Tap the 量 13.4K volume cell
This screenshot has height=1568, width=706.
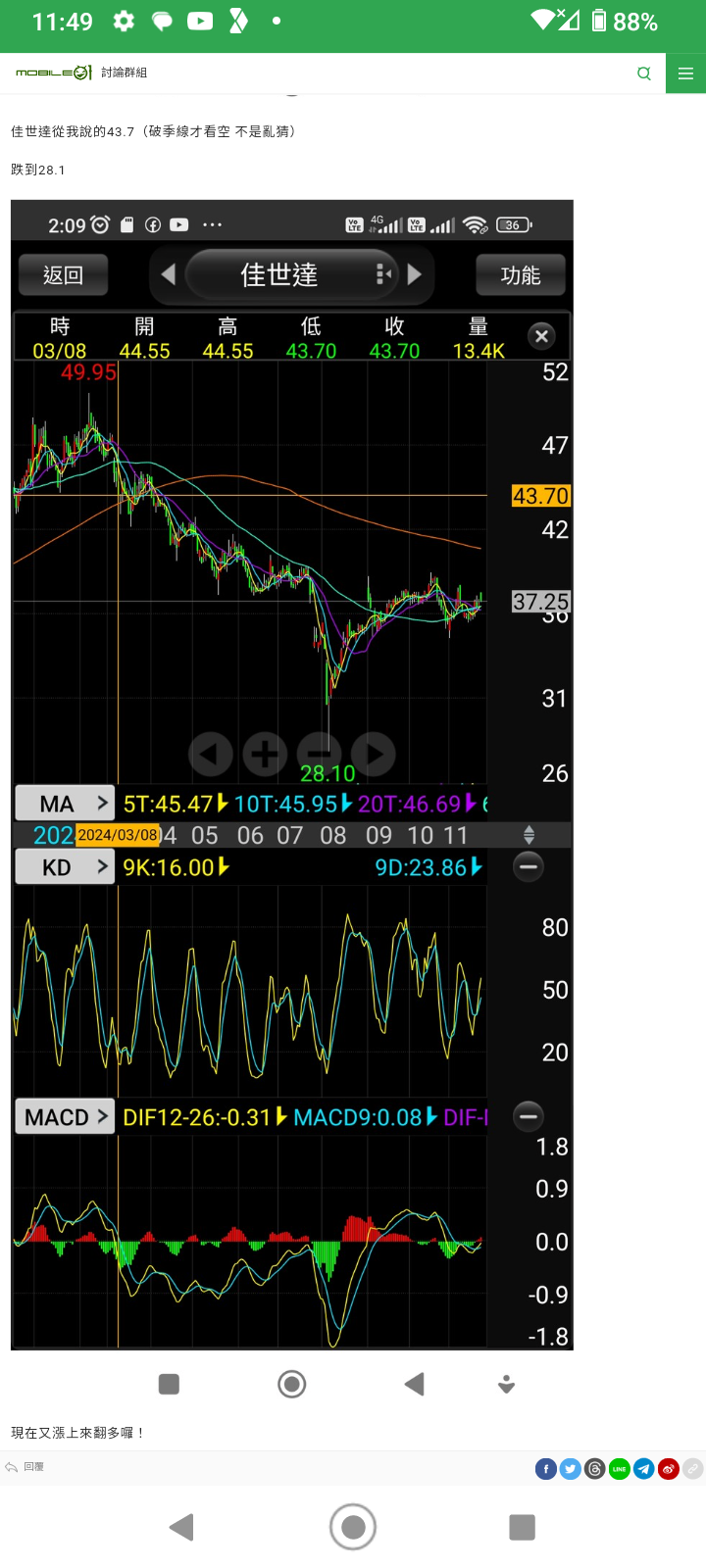tap(479, 338)
